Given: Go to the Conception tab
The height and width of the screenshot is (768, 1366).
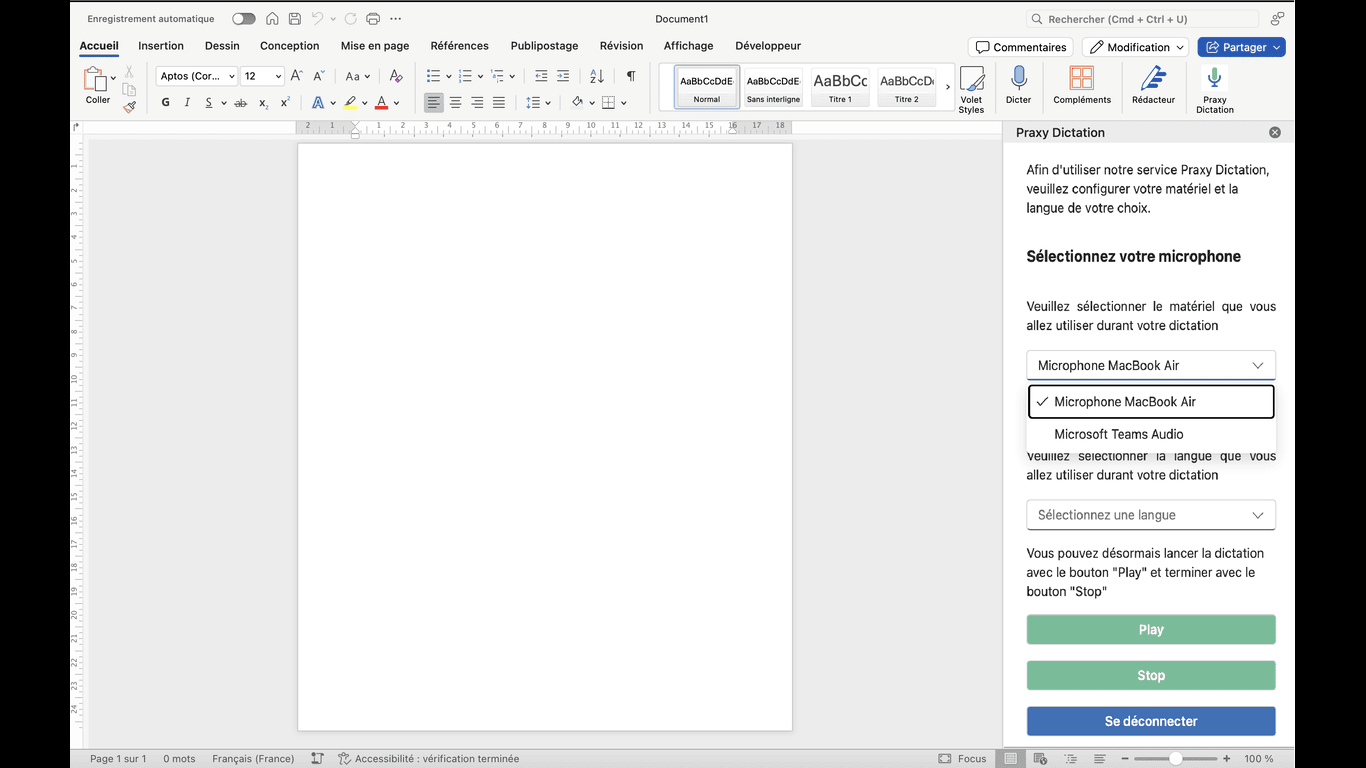Looking at the screenshot, I should pos(290,46).
